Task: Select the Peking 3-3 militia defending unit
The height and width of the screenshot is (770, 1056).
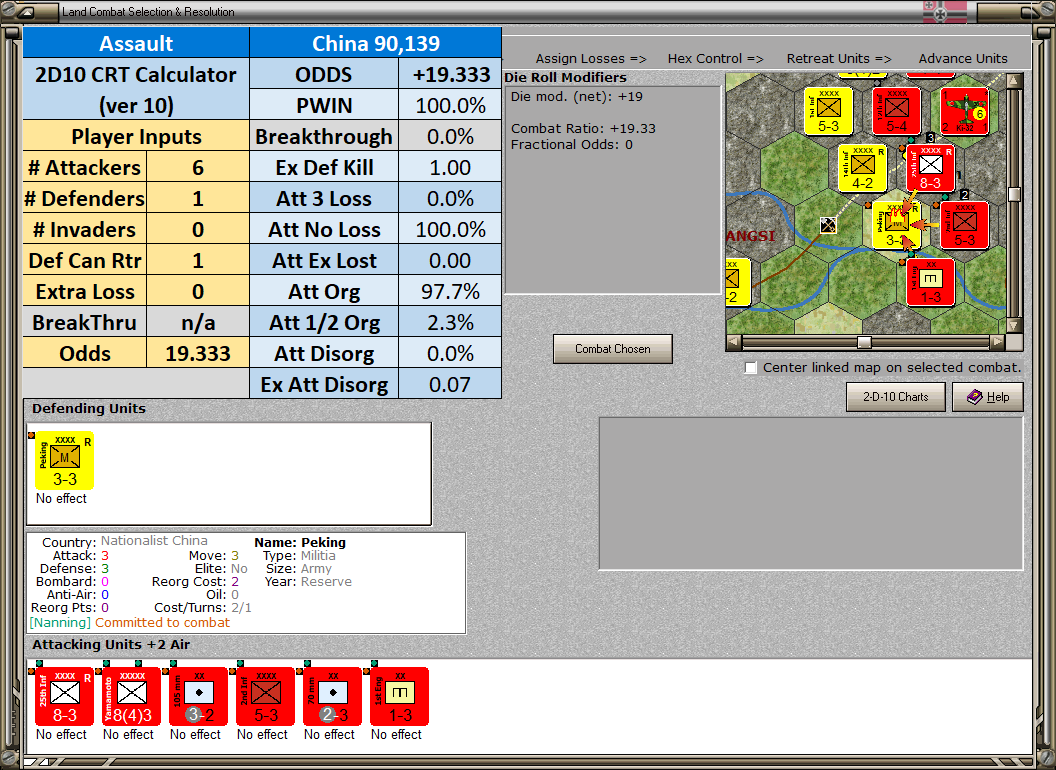Action: pos(65,461)
